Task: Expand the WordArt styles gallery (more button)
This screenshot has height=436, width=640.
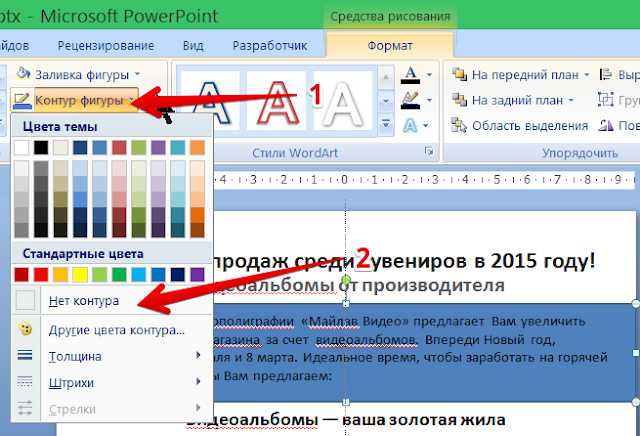Action: tap(386, 123)
